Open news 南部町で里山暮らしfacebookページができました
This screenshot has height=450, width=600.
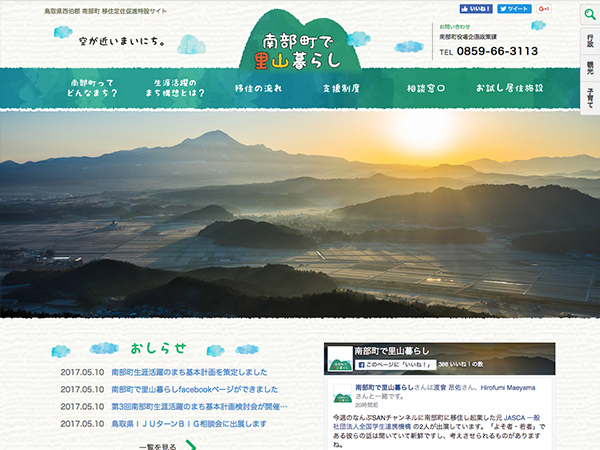point(195,389)
